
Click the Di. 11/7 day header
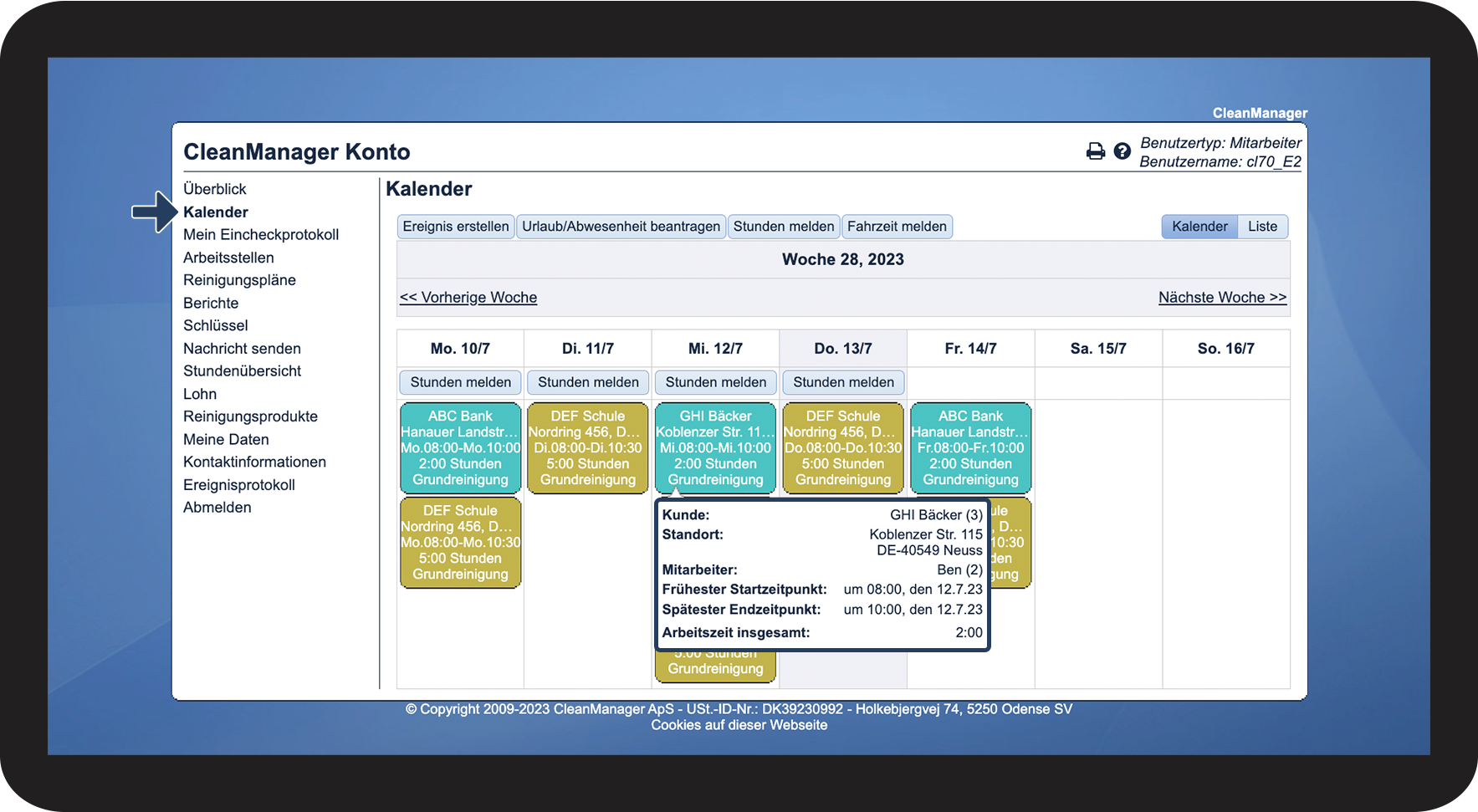click(x=588, y=349)
